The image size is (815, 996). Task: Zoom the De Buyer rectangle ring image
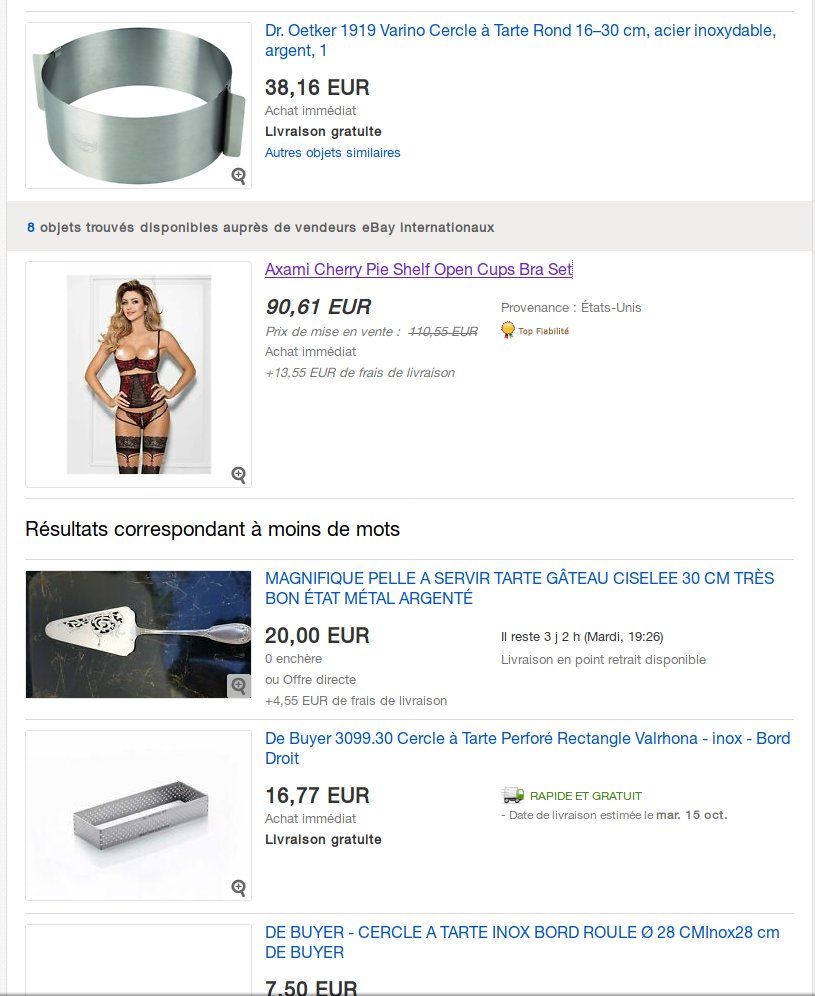click(238, 887)
